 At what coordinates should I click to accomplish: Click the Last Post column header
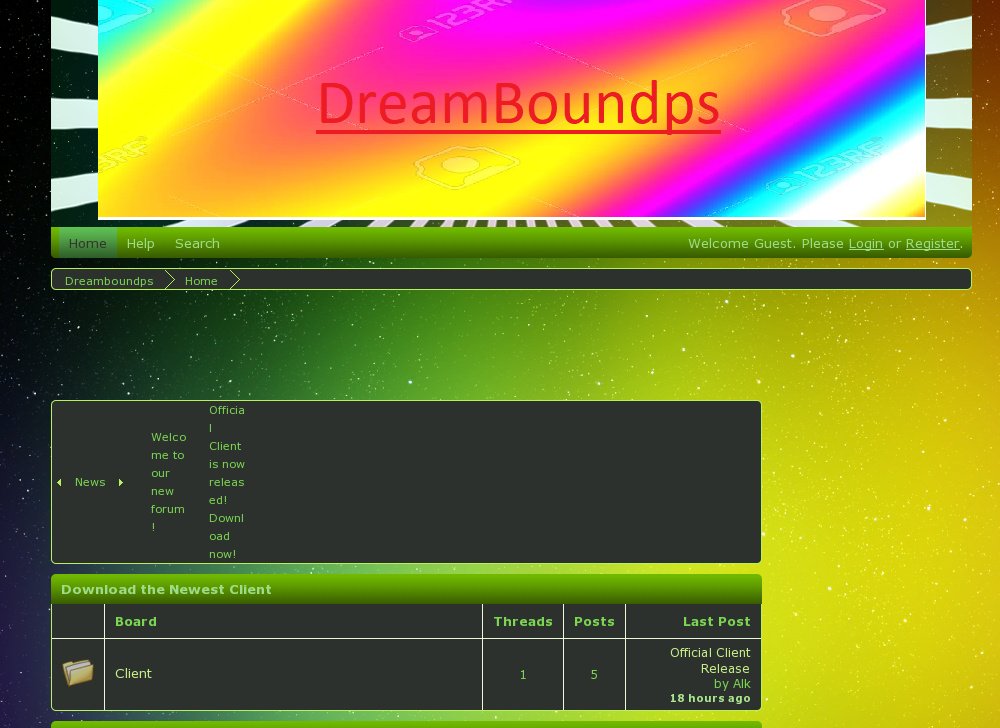point(716,621)
